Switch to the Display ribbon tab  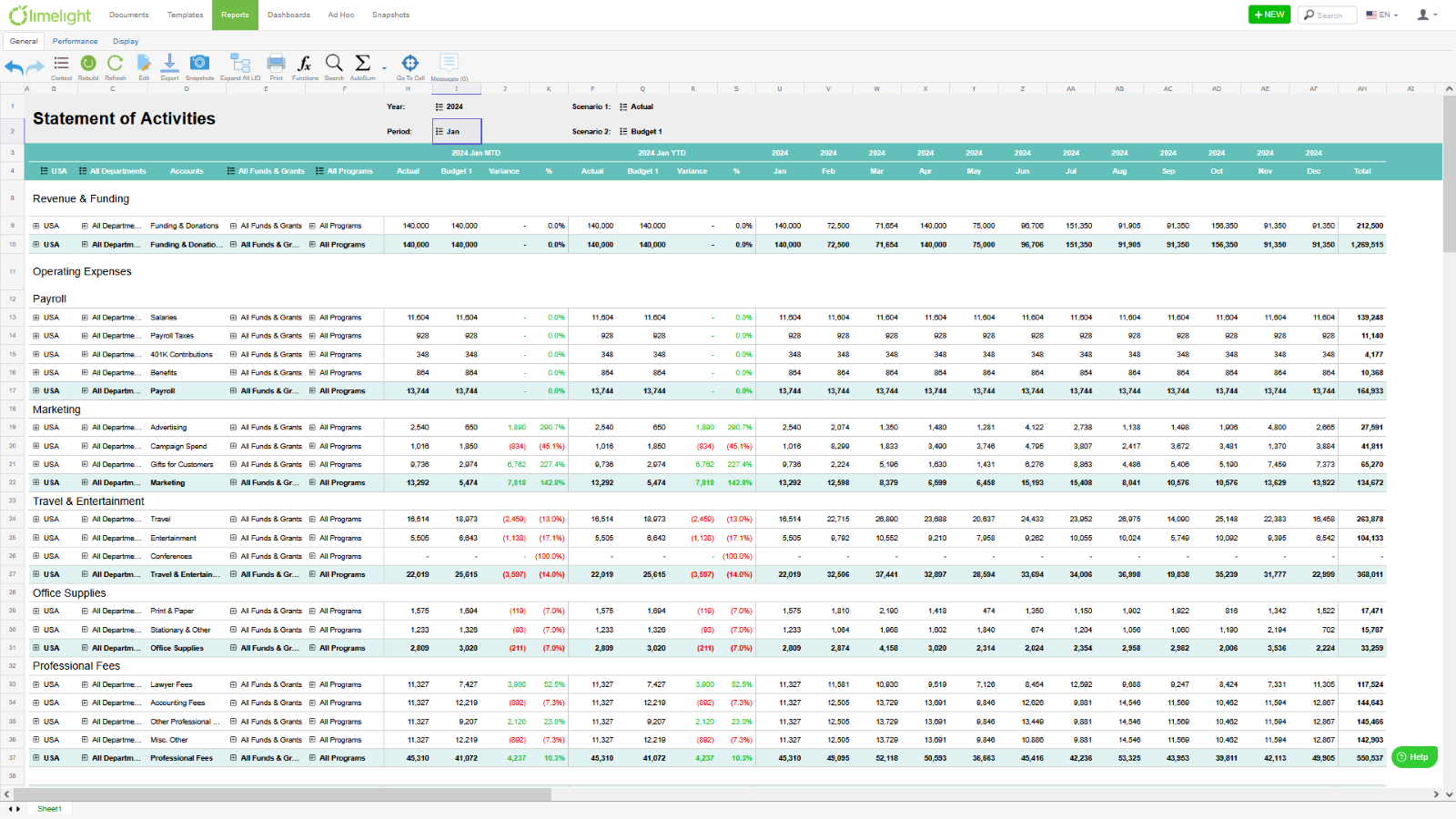tap(126, 41)
